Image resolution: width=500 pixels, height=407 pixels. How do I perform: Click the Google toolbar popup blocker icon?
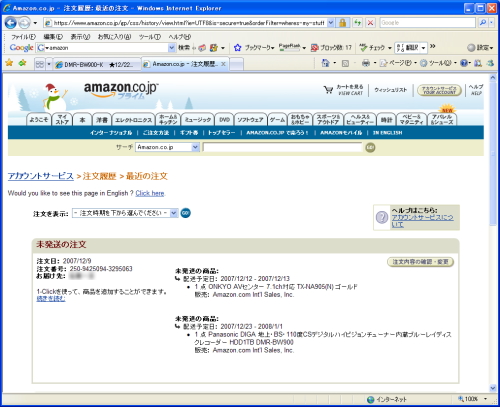(314, 48)
